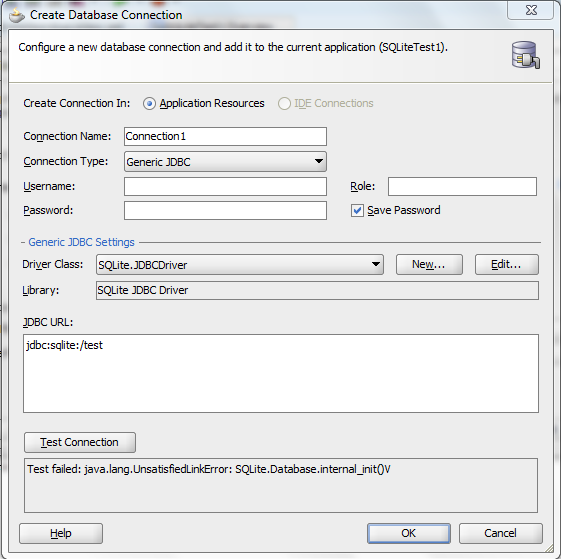Select the IDE Connections radio option
The height and width of the screenshot is (559, 561).
click(x=284, y=103)
